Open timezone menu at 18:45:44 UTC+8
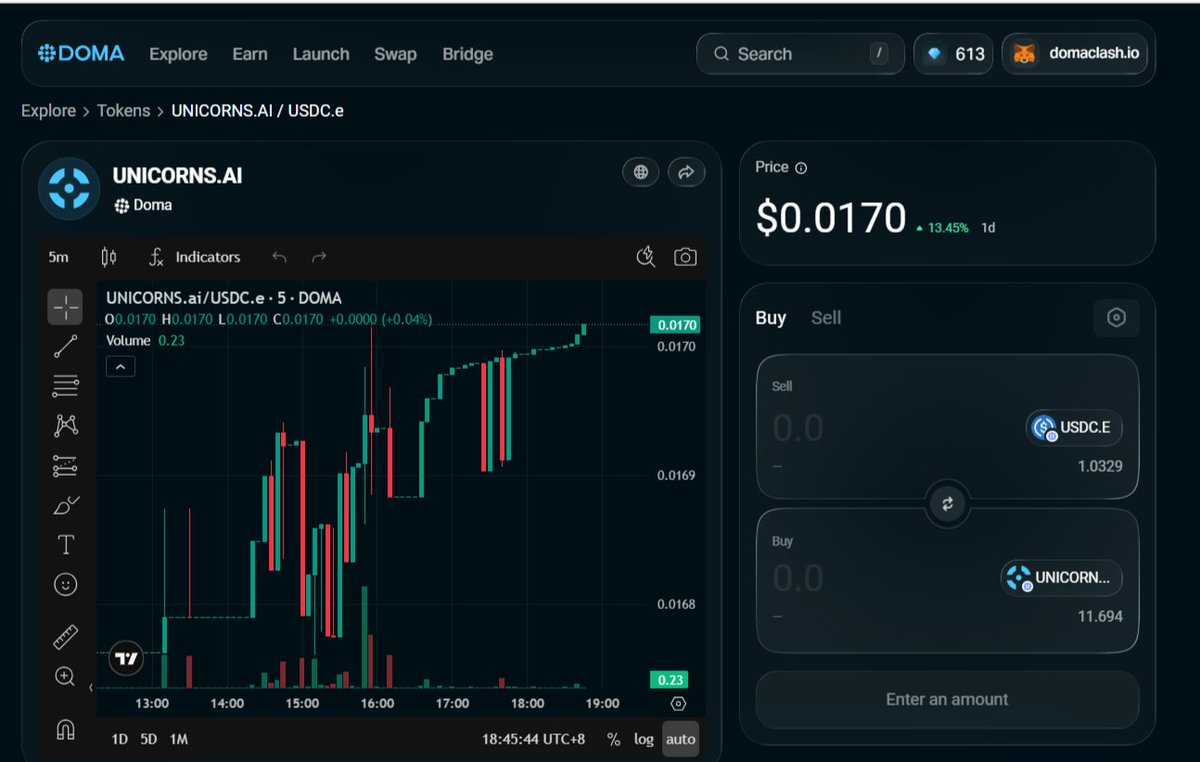Viewport: 1200px width, 762px height. click(533, 739)
